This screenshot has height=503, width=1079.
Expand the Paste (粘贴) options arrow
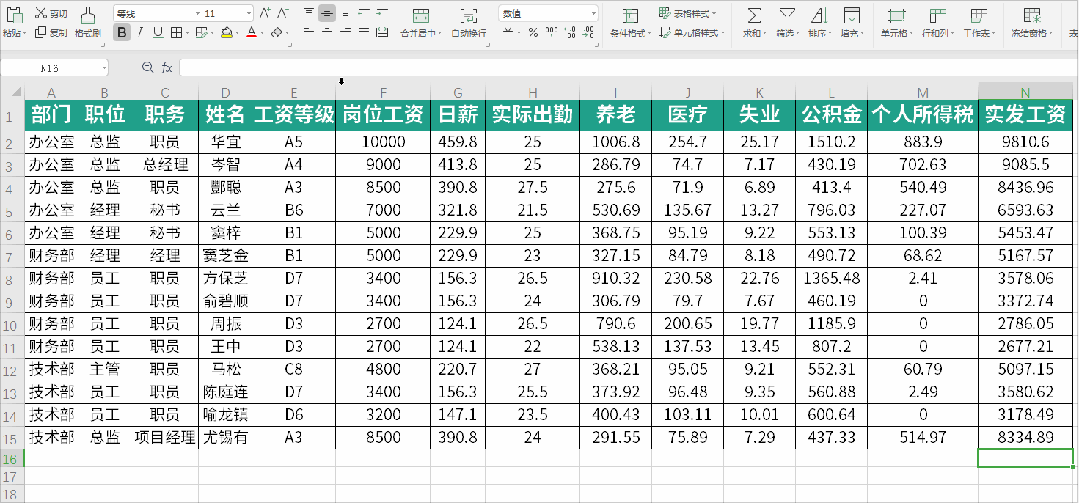coord(25,33)
